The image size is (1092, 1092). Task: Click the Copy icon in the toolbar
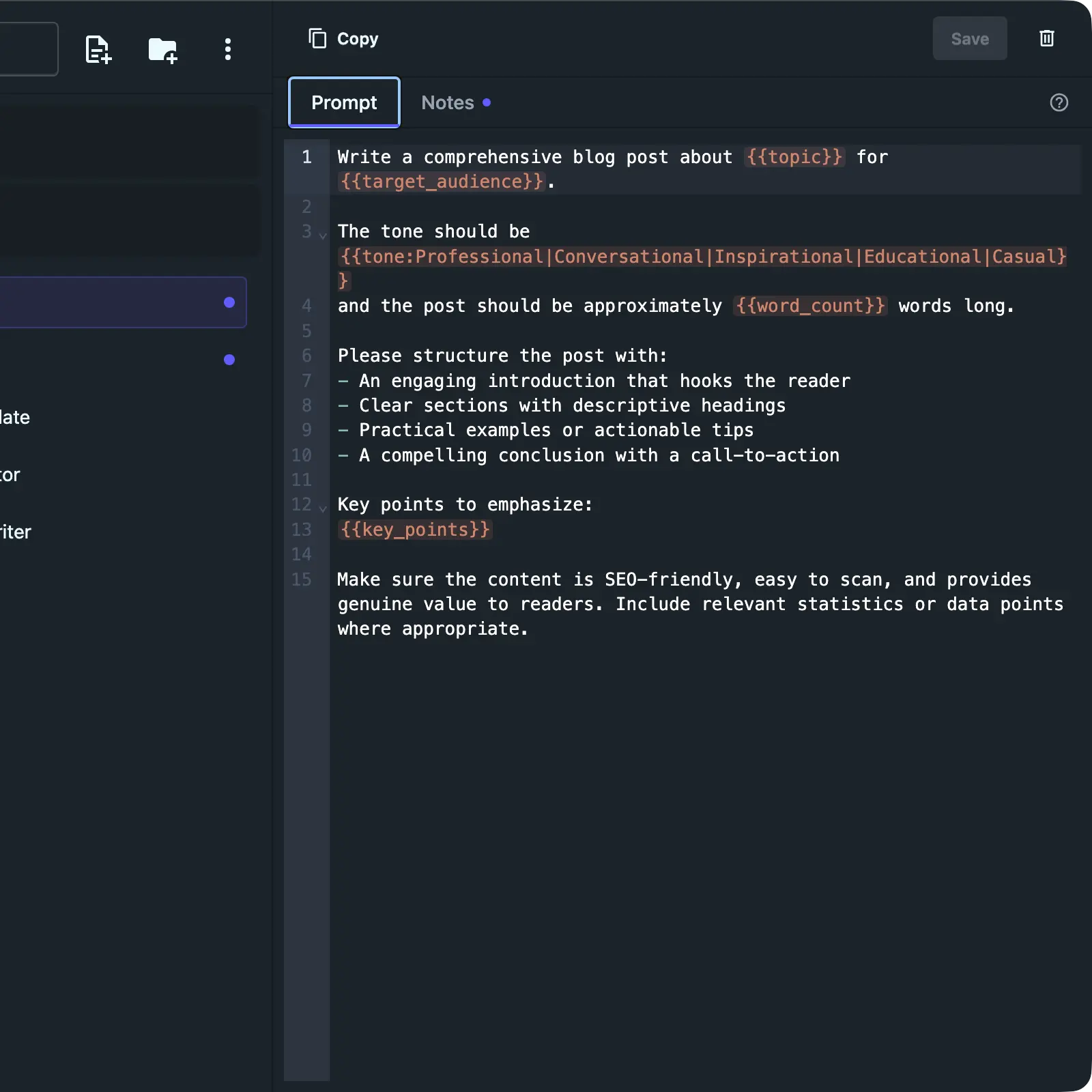pyautogui.click(x=318, y=38)
